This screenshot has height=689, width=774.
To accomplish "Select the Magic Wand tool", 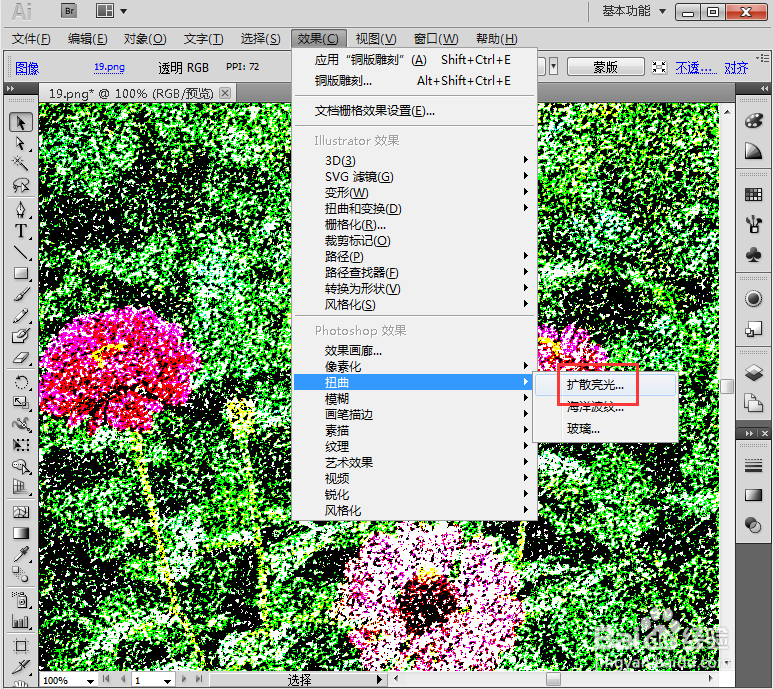I will point(21,163).
